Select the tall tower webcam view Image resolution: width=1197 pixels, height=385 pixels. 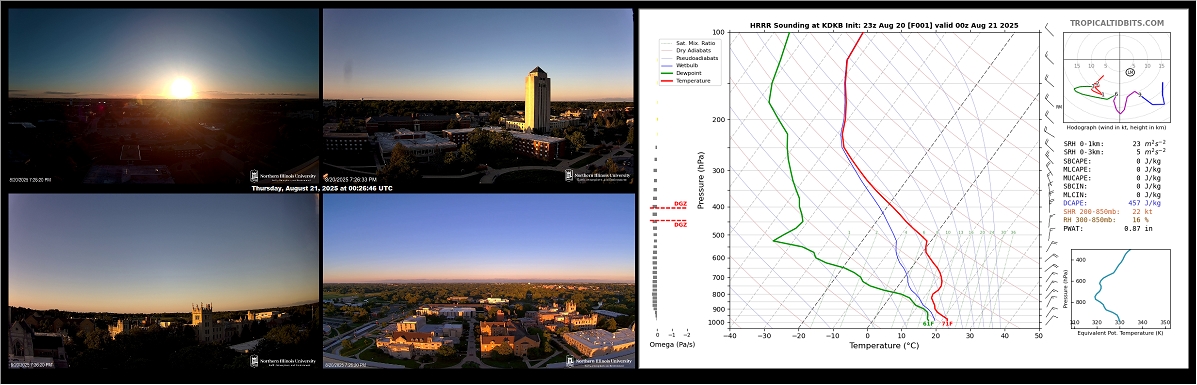pyautogui.click(x=478, y=96)
